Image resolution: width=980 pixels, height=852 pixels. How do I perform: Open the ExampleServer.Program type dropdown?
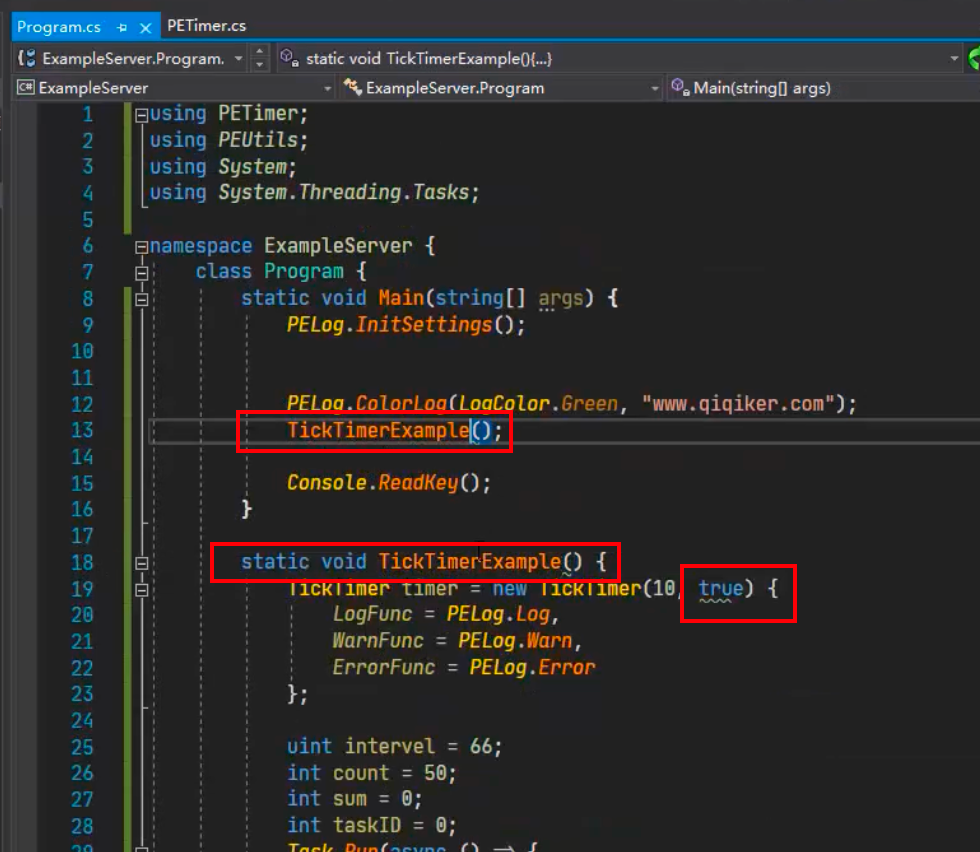(x=654, y=89)
